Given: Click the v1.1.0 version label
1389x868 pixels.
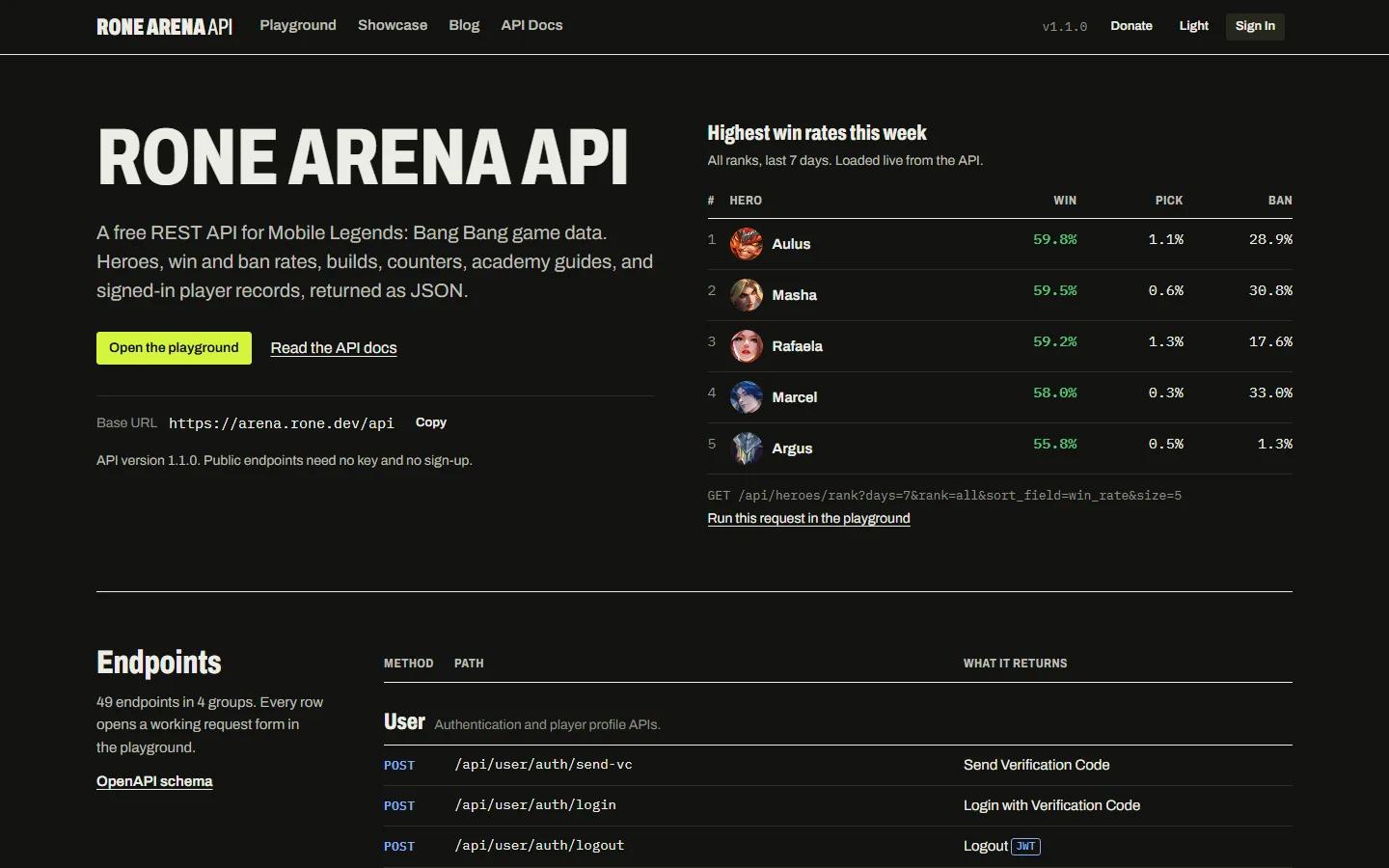Looking at the screenshot, I should [1065, 27].
